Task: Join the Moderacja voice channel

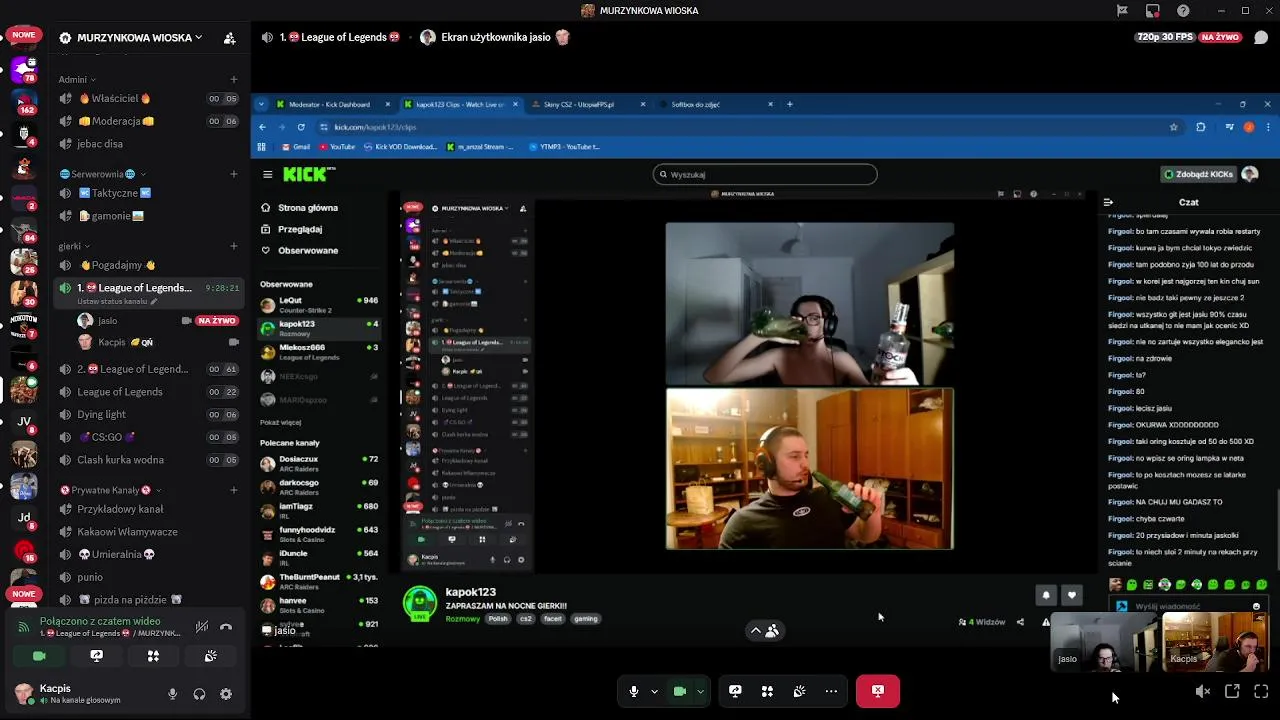Action: 148,121
